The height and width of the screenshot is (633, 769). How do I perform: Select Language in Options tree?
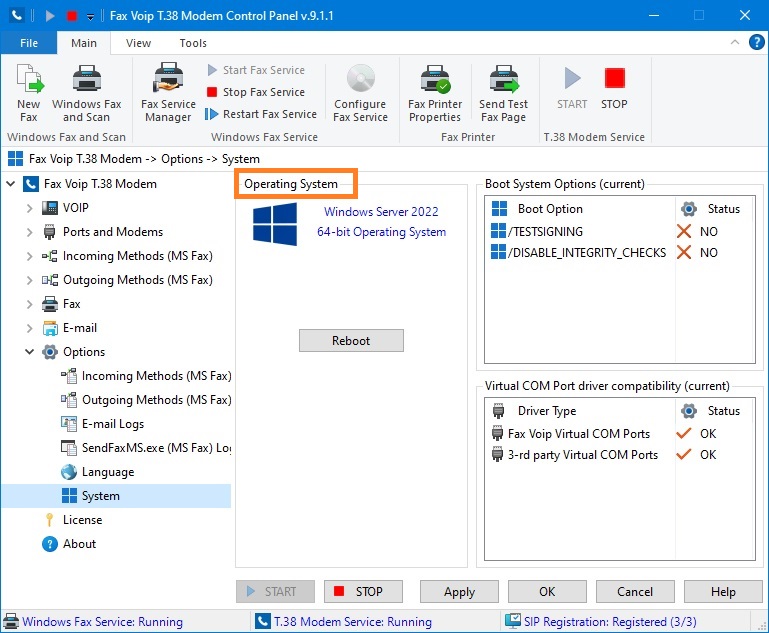point(108,472)
